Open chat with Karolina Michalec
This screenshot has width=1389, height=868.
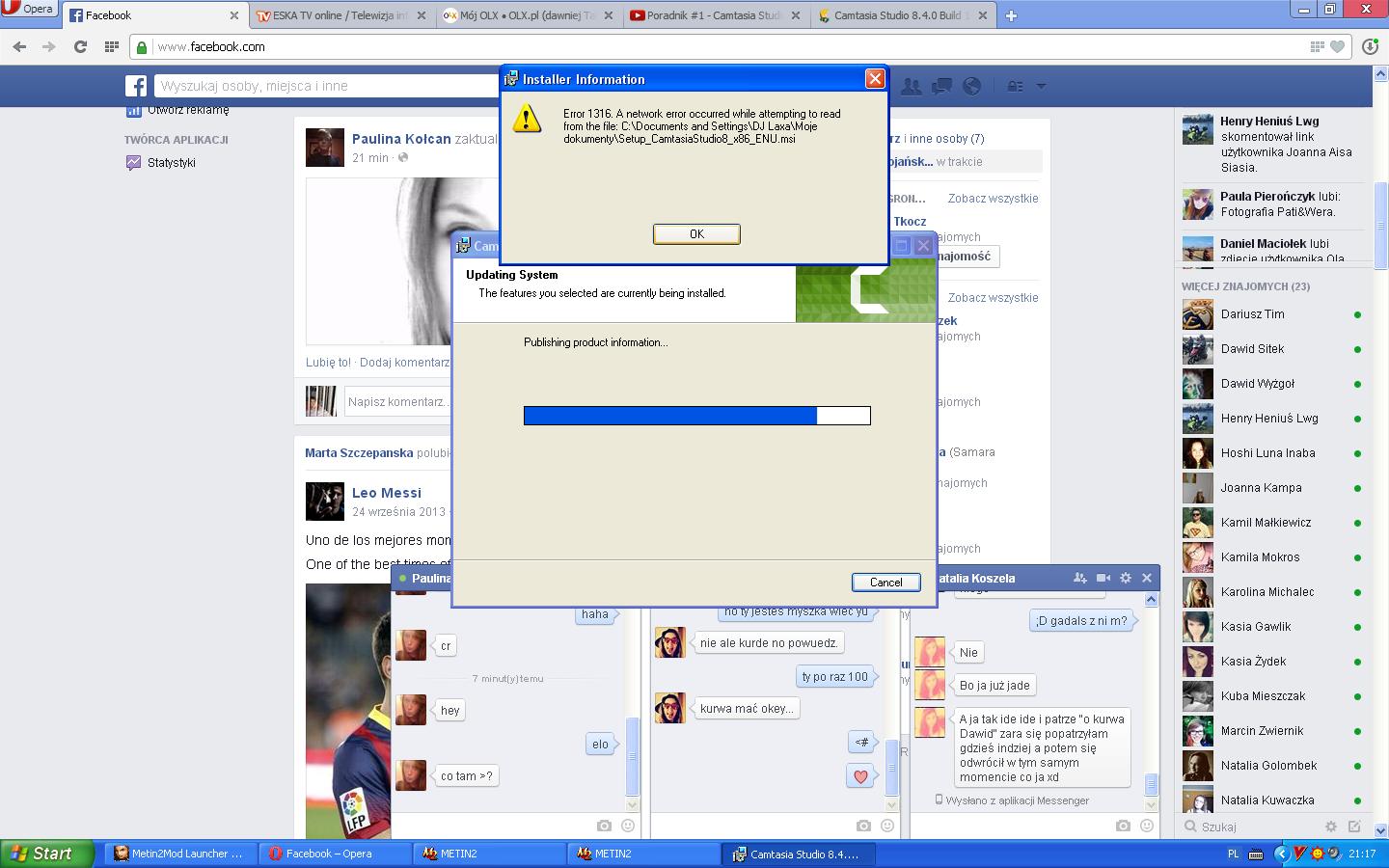(x=1273, y=592)
